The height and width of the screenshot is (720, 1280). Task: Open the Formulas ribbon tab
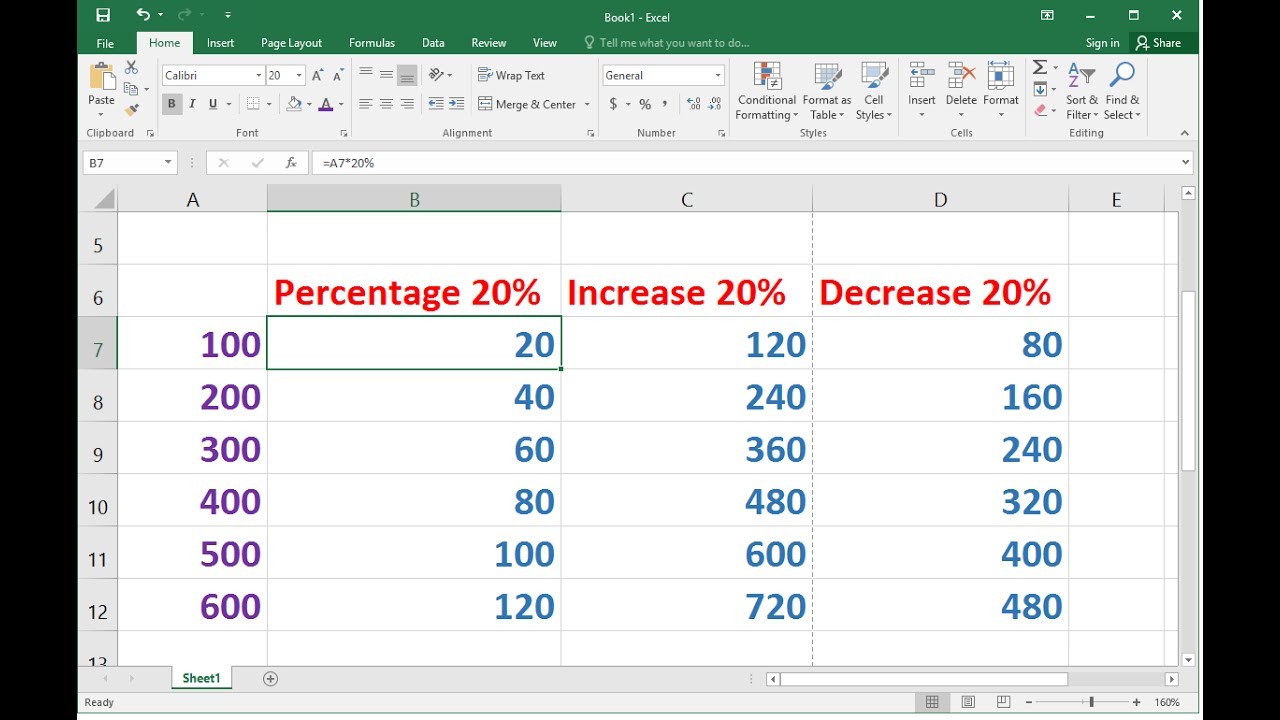click(371, 43)
